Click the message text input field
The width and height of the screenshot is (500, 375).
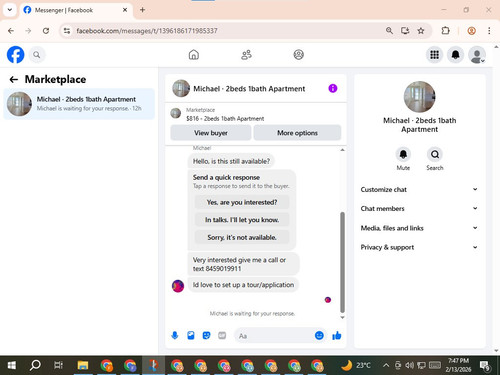click(275, 336)
